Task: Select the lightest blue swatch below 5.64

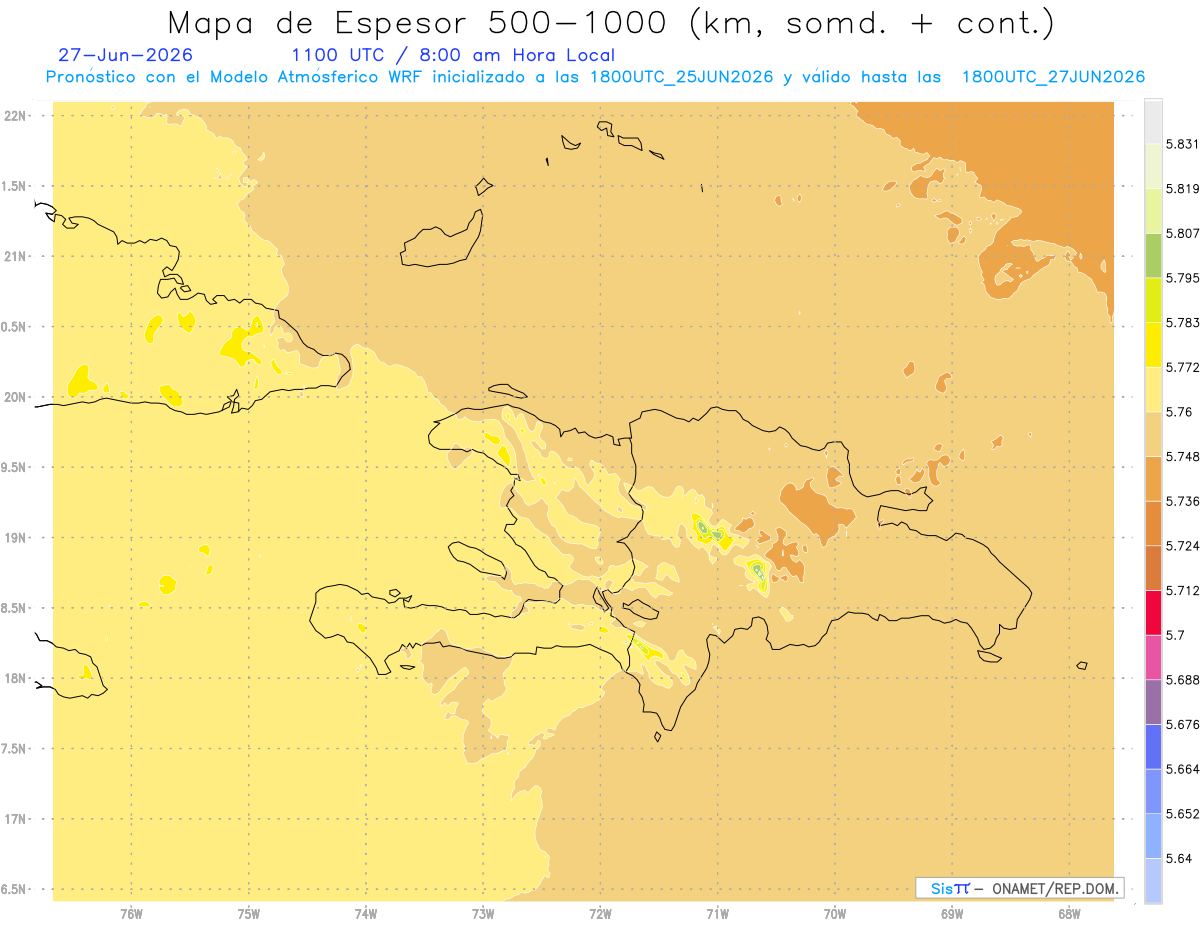Action: (1153, 880)
